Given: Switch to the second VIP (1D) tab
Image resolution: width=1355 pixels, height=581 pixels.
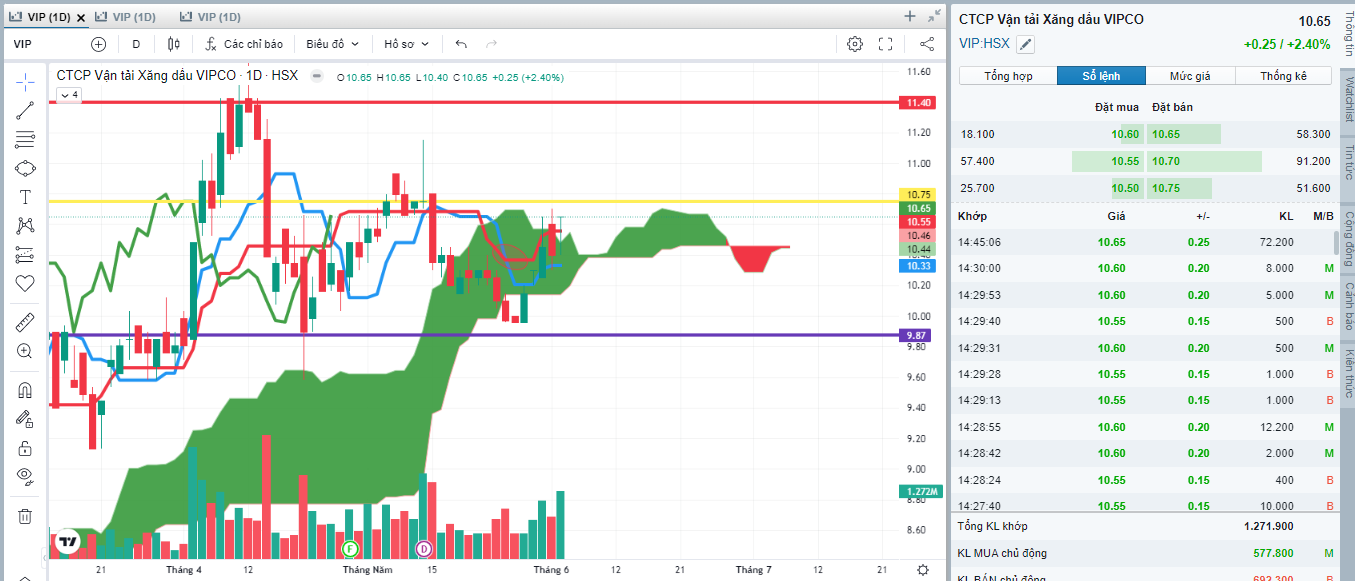Looking at the screenshot, I should 125,17.
